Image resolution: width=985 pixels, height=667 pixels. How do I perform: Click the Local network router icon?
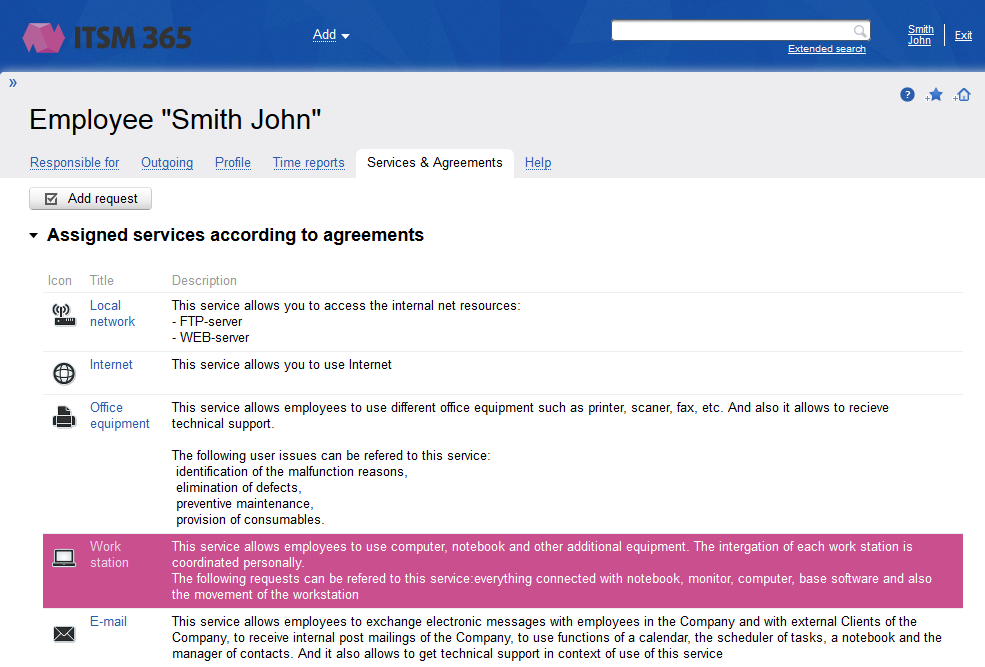point(64,316)
